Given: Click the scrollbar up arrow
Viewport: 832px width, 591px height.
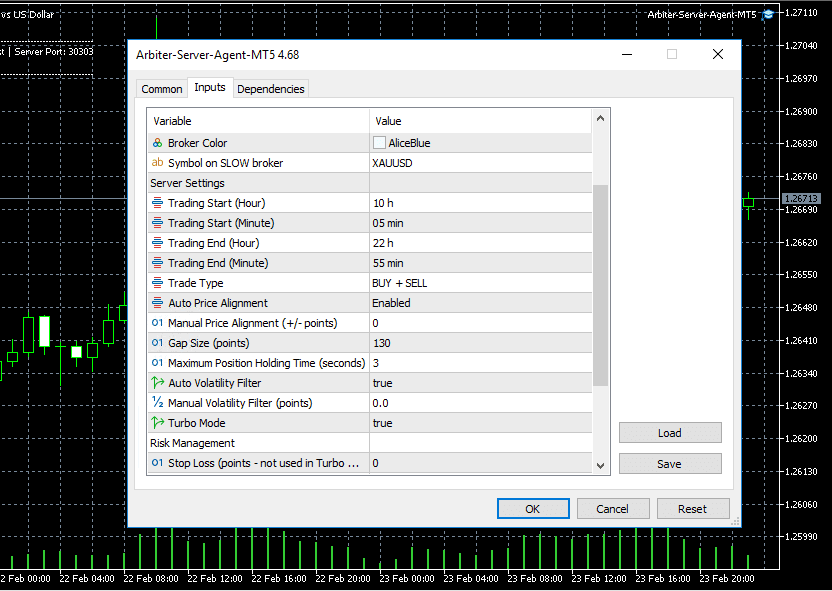Looking at the screenshot, I should pyautogui.click(x=600, y=119).
